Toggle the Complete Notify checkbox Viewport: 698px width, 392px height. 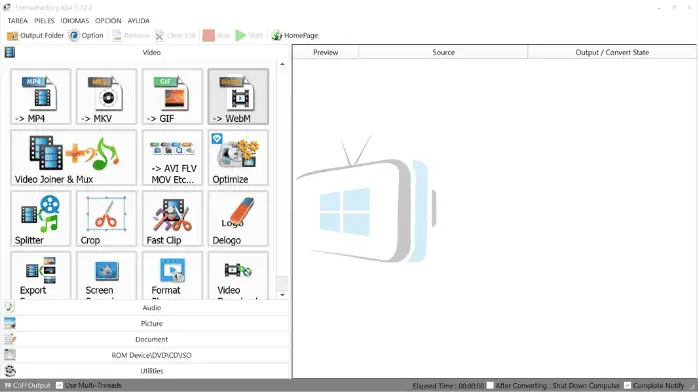tap(627, 385)
